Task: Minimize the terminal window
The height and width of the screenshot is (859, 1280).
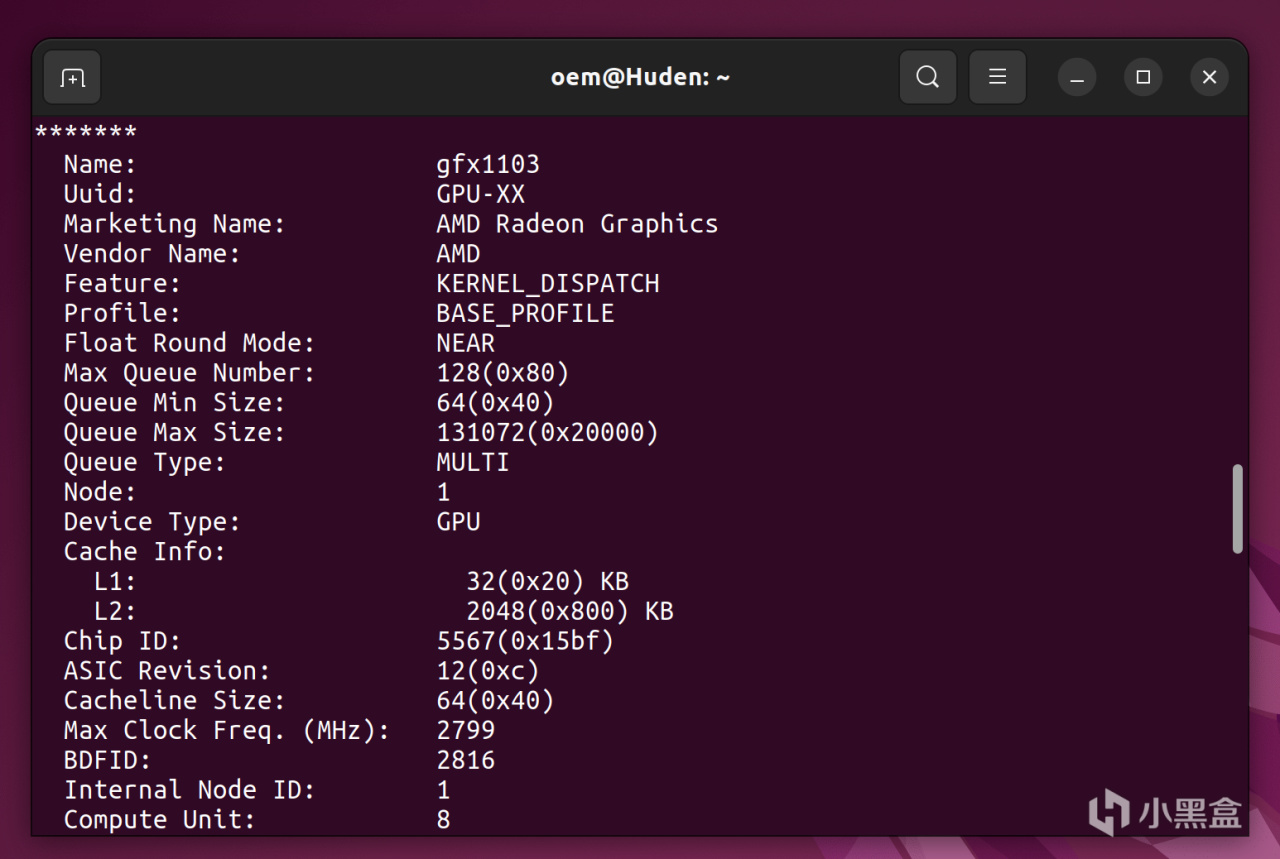Action: click(1077, 77)
